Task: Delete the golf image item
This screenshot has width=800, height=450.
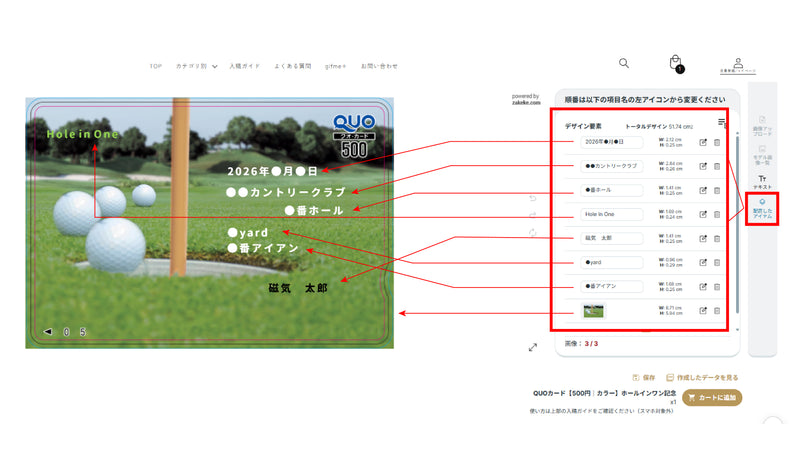Action: coord(717,311)
